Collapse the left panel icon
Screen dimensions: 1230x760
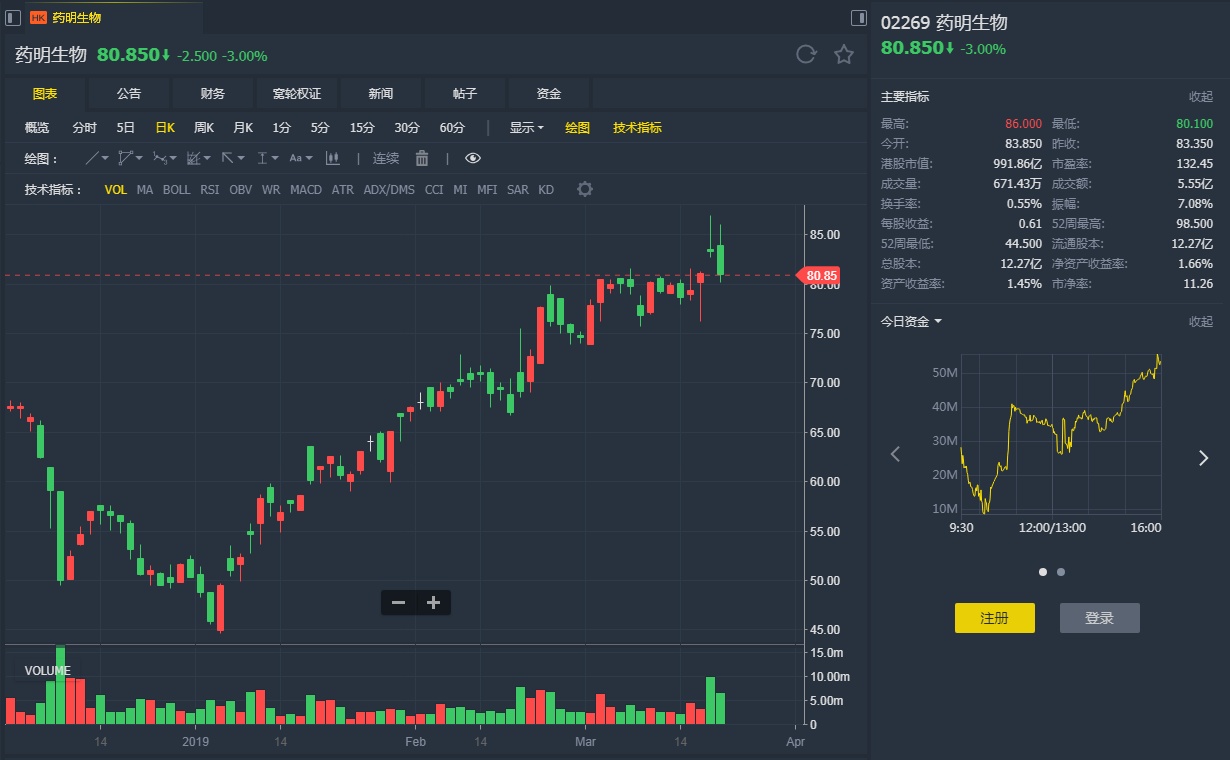click(13, 17)
